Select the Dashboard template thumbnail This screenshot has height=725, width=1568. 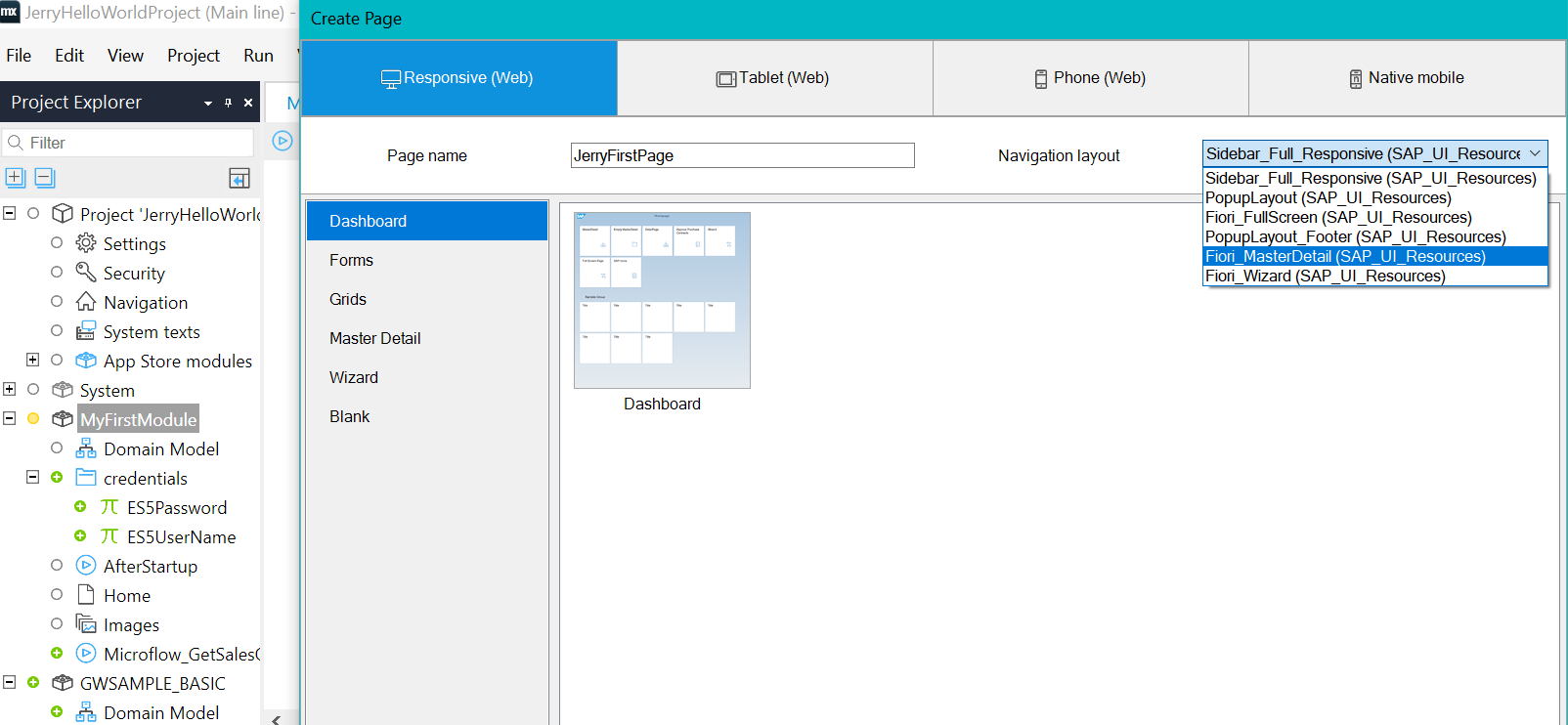tap(662, 300)
